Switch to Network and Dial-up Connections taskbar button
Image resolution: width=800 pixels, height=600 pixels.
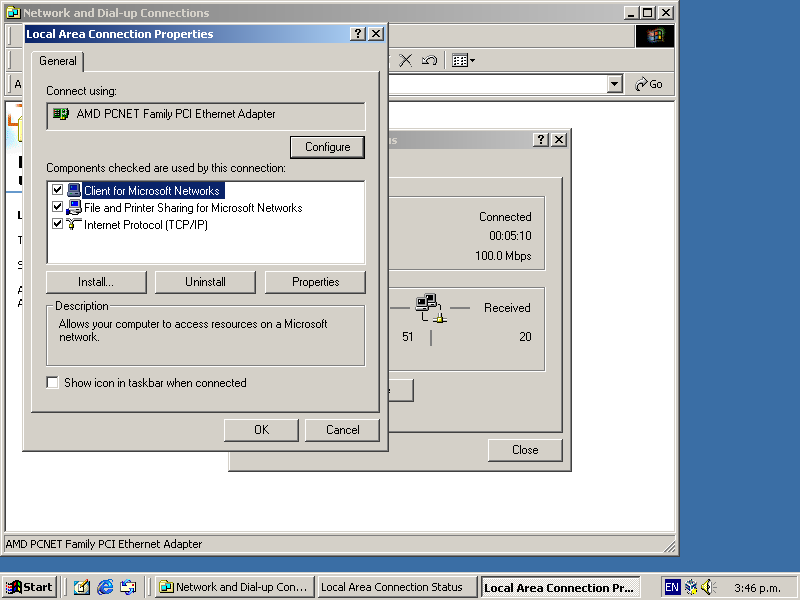(x=234, y=587)
